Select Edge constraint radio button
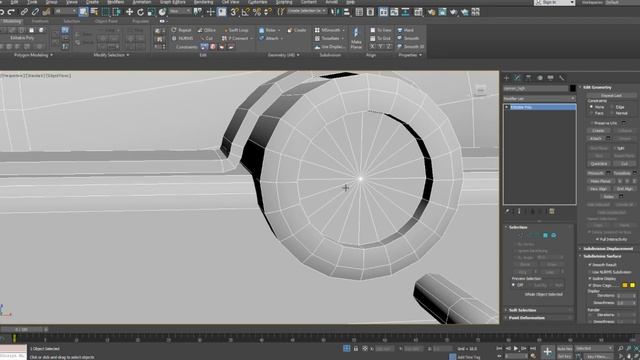640x360 pixels. 612,107
